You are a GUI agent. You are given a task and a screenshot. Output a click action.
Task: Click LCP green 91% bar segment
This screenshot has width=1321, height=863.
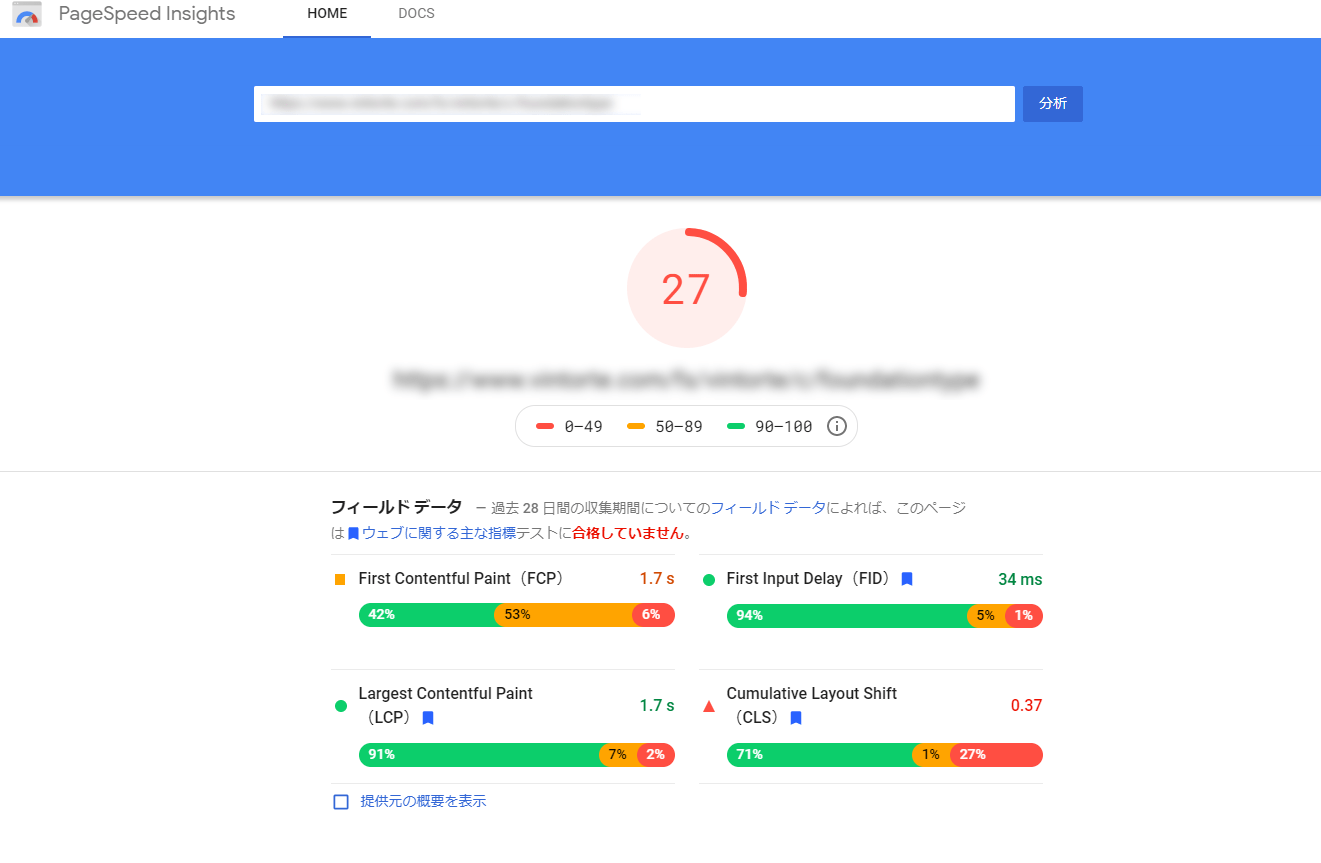point(479,755)
